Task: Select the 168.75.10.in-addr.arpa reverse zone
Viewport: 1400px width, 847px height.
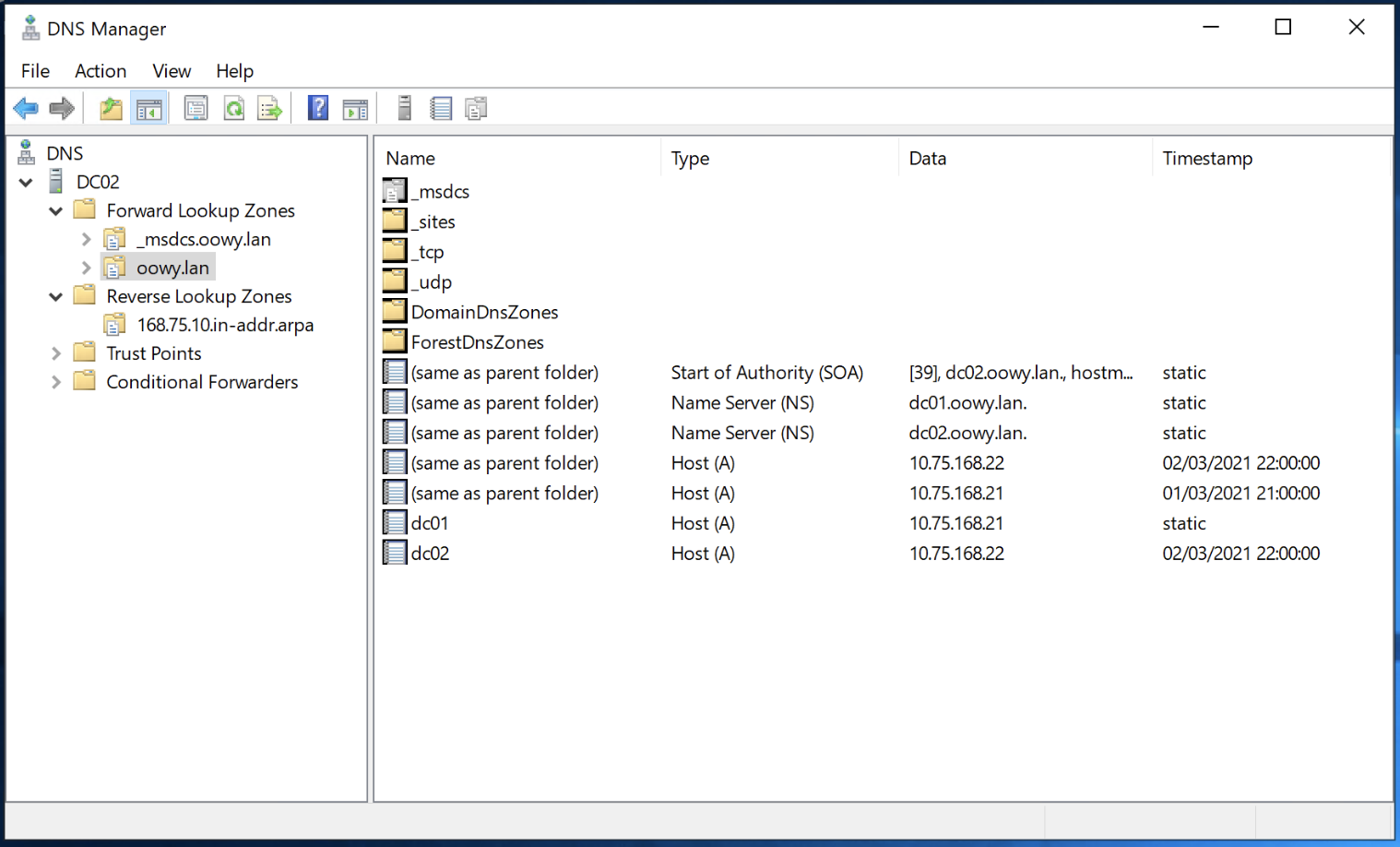Action: pyautogui.click(x=225, y=325)
